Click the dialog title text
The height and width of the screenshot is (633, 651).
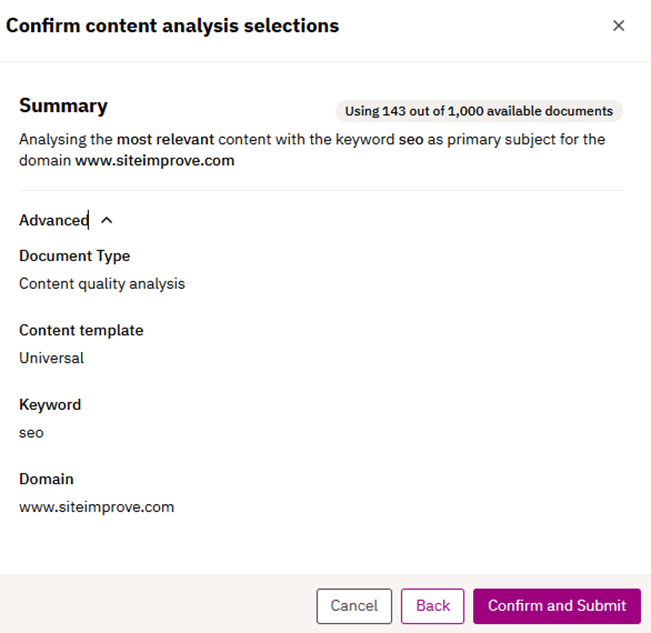pyautogui.click(x=172, y=26)
